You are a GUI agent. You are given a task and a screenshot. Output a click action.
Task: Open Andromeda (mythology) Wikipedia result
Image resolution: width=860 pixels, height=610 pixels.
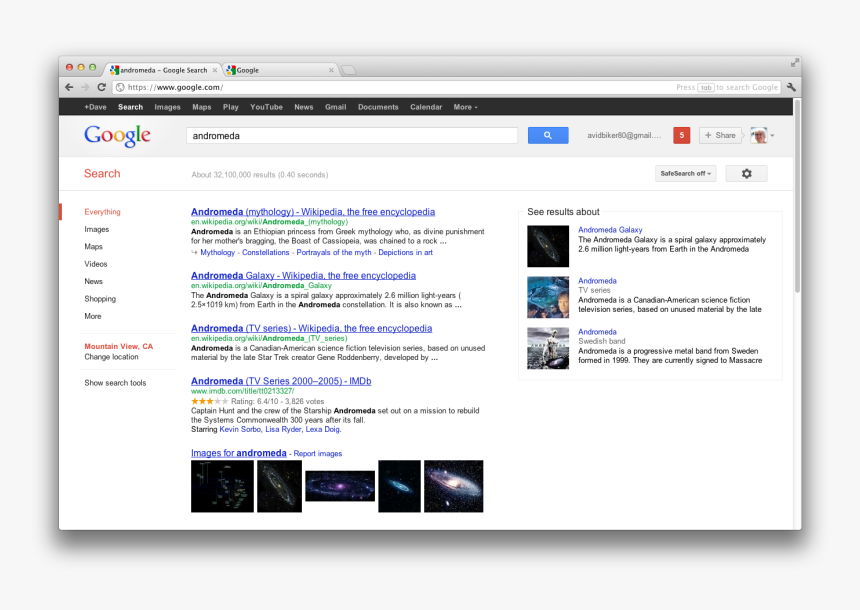point(313,212)
